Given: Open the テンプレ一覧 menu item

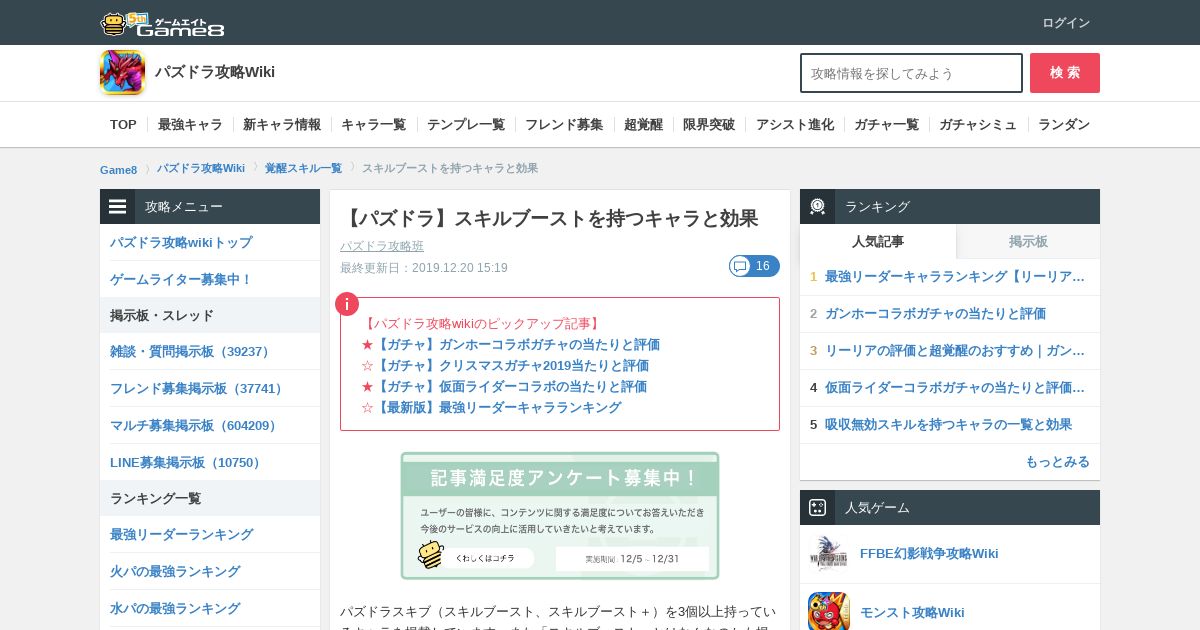Looking at the screenshot, I should (x=466, y=125).
